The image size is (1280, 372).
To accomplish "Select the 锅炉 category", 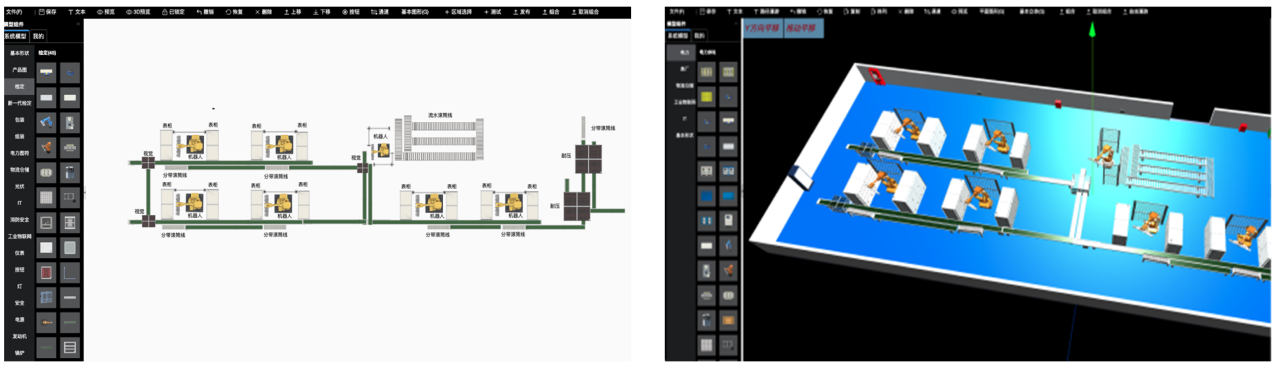I will click(x=19, y=353).
